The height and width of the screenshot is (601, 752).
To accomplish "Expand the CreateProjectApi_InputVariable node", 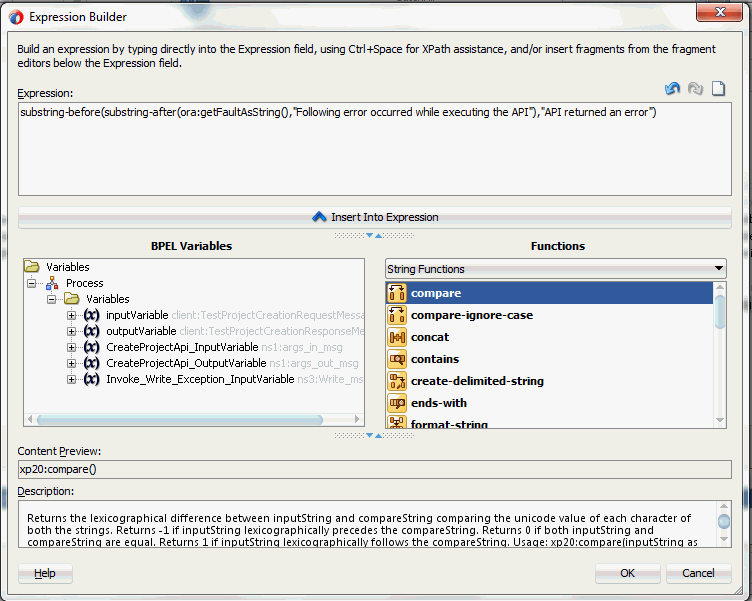I will coord(71,348).
